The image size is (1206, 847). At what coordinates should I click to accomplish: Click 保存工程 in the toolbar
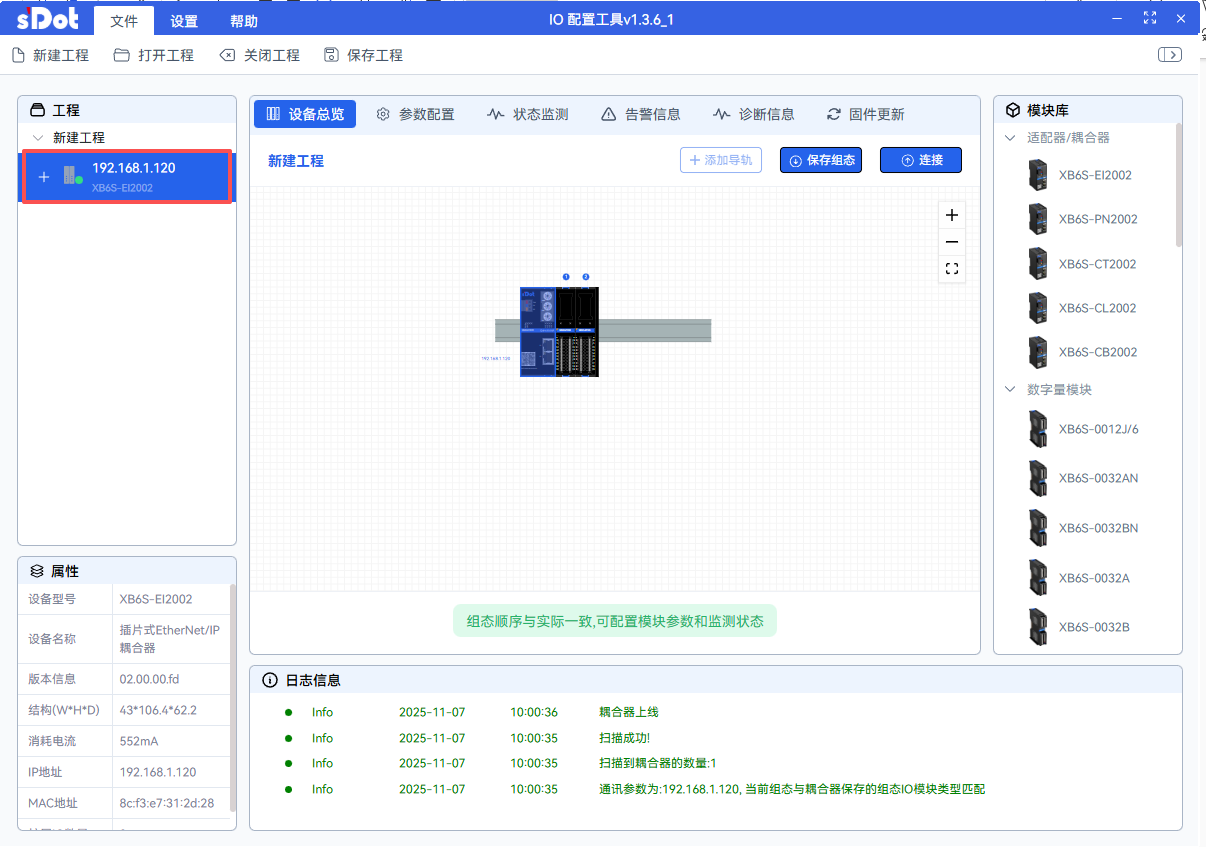[364, 55]
